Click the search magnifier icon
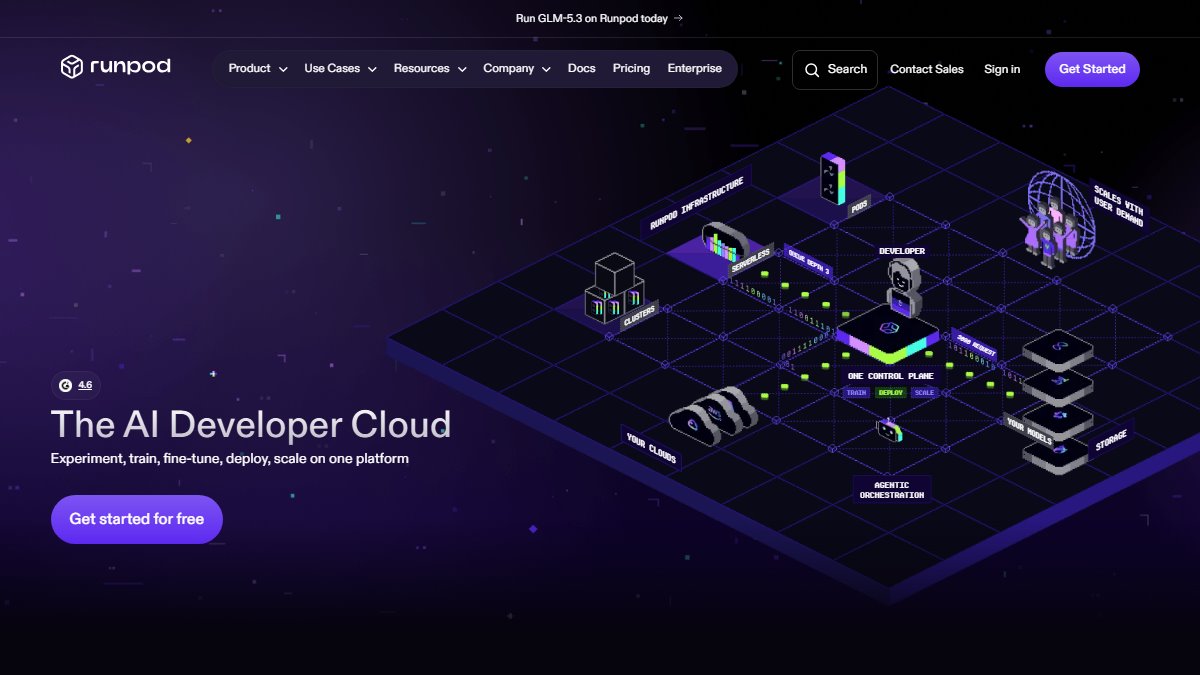This screenshot has width=1200, height=675. [812, 70]
